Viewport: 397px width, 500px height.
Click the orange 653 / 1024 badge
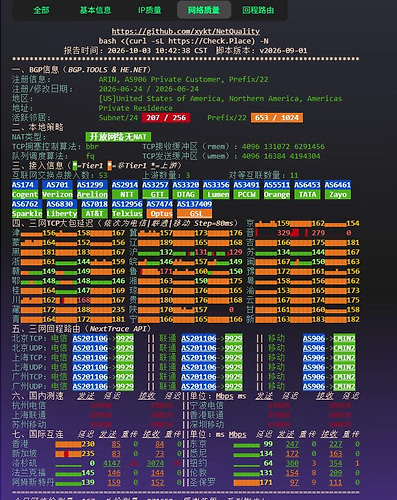[x=277, y=118]
